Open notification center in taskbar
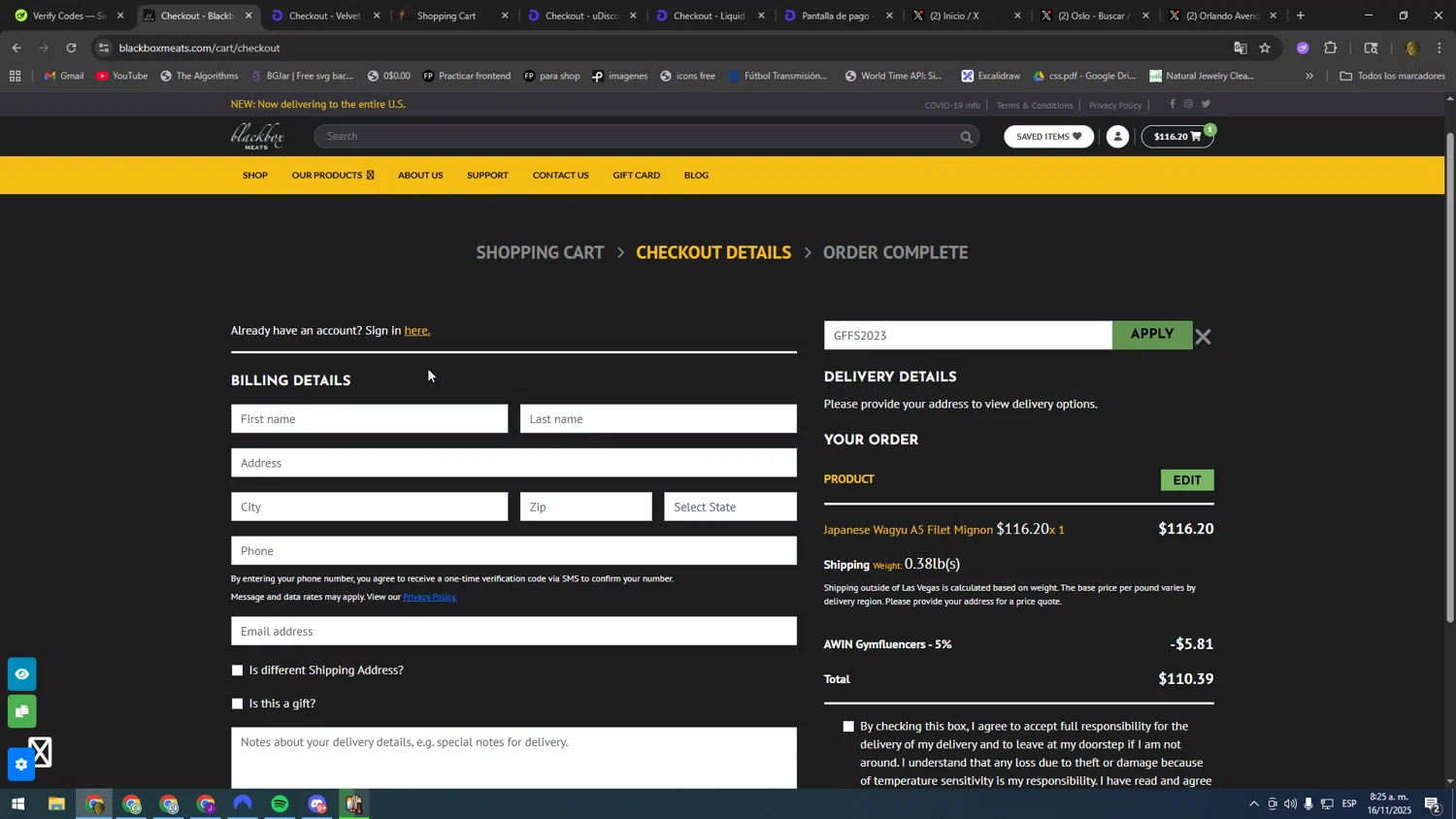The image size is (1456, 819). pyautogui.click(x=1432, y=804)
